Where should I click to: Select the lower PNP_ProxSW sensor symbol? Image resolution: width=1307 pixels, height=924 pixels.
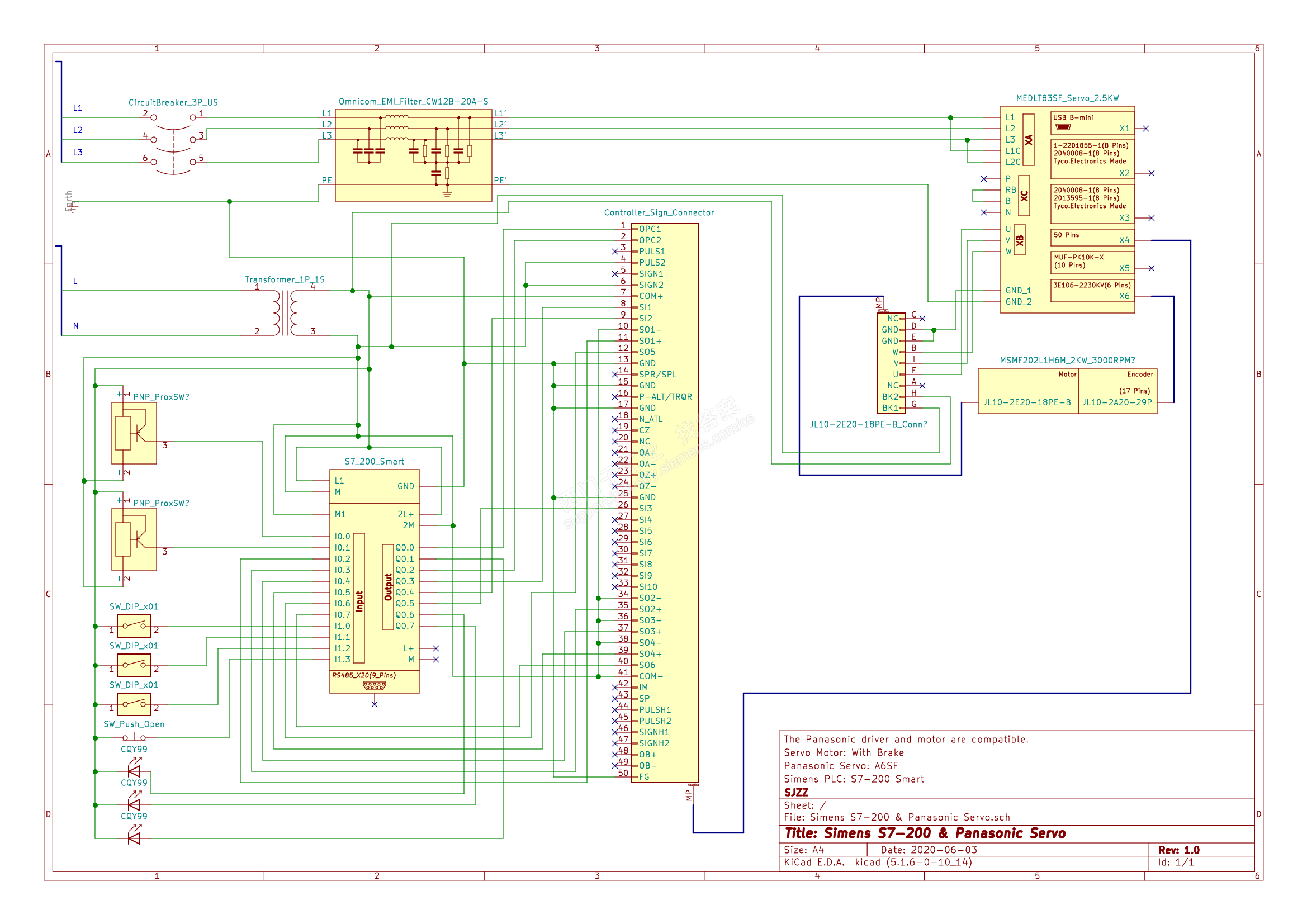[x=134, y=540]
